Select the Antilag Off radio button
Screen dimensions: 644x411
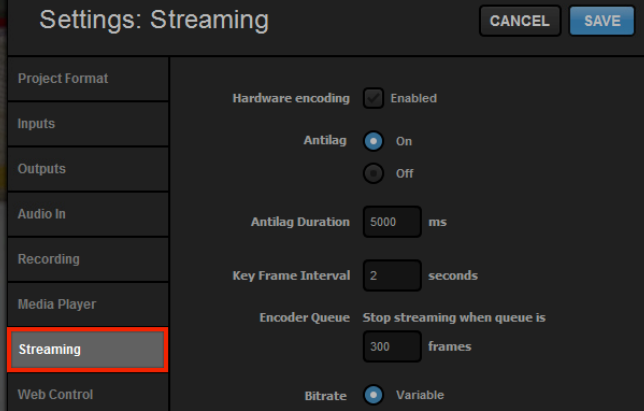click(x=373, y=173)
